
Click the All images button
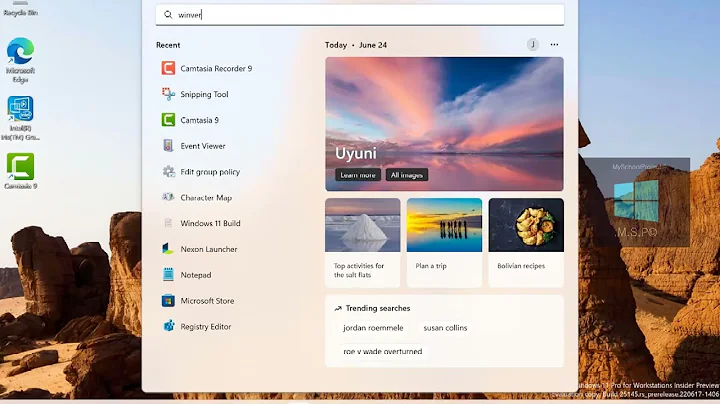(407, 175)
